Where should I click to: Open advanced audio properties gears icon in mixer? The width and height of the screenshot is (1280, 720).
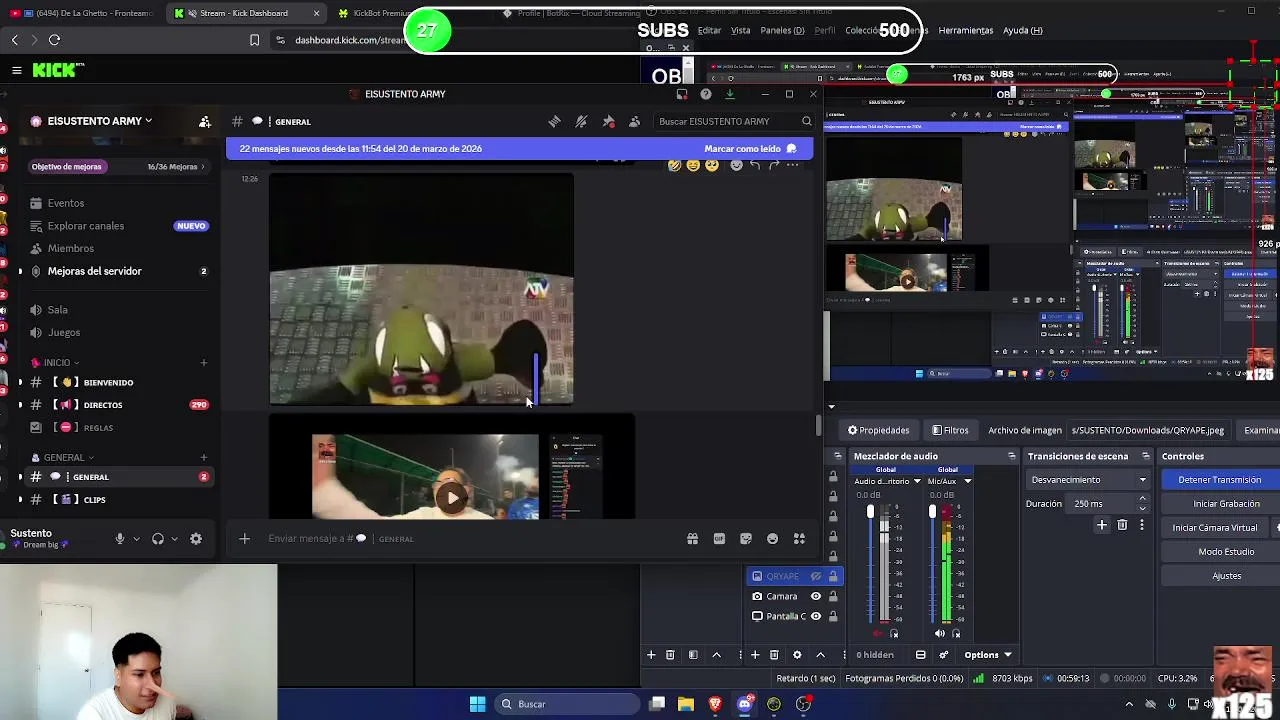pos(943,655)
